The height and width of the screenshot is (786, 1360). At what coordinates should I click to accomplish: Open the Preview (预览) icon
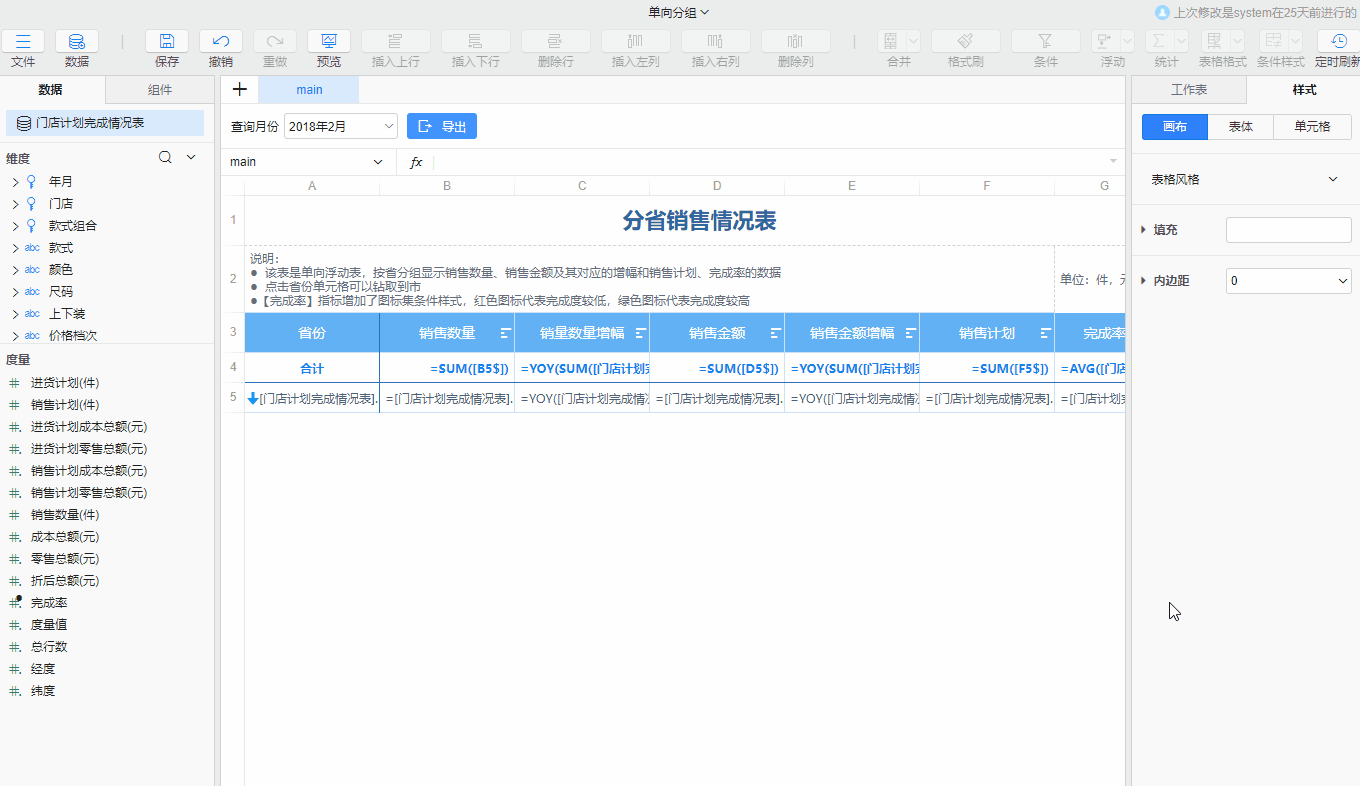(x=329, y=41)
